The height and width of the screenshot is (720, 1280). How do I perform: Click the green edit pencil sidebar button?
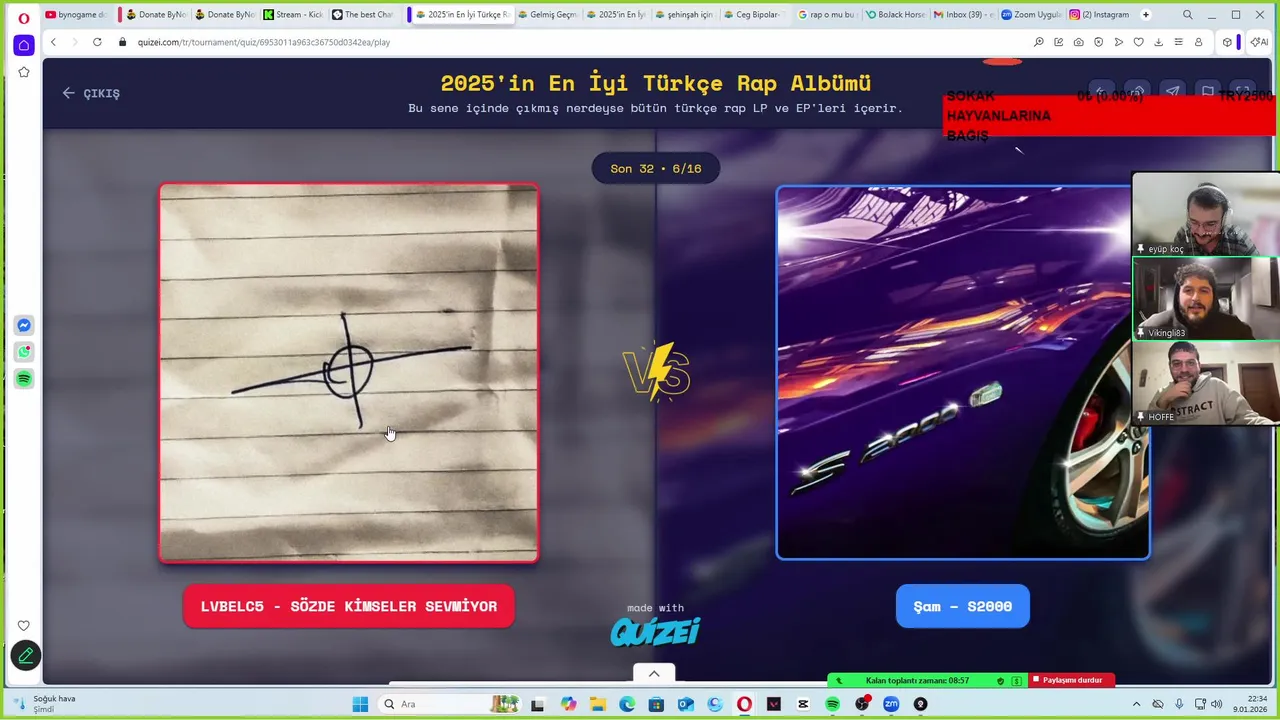26,655
